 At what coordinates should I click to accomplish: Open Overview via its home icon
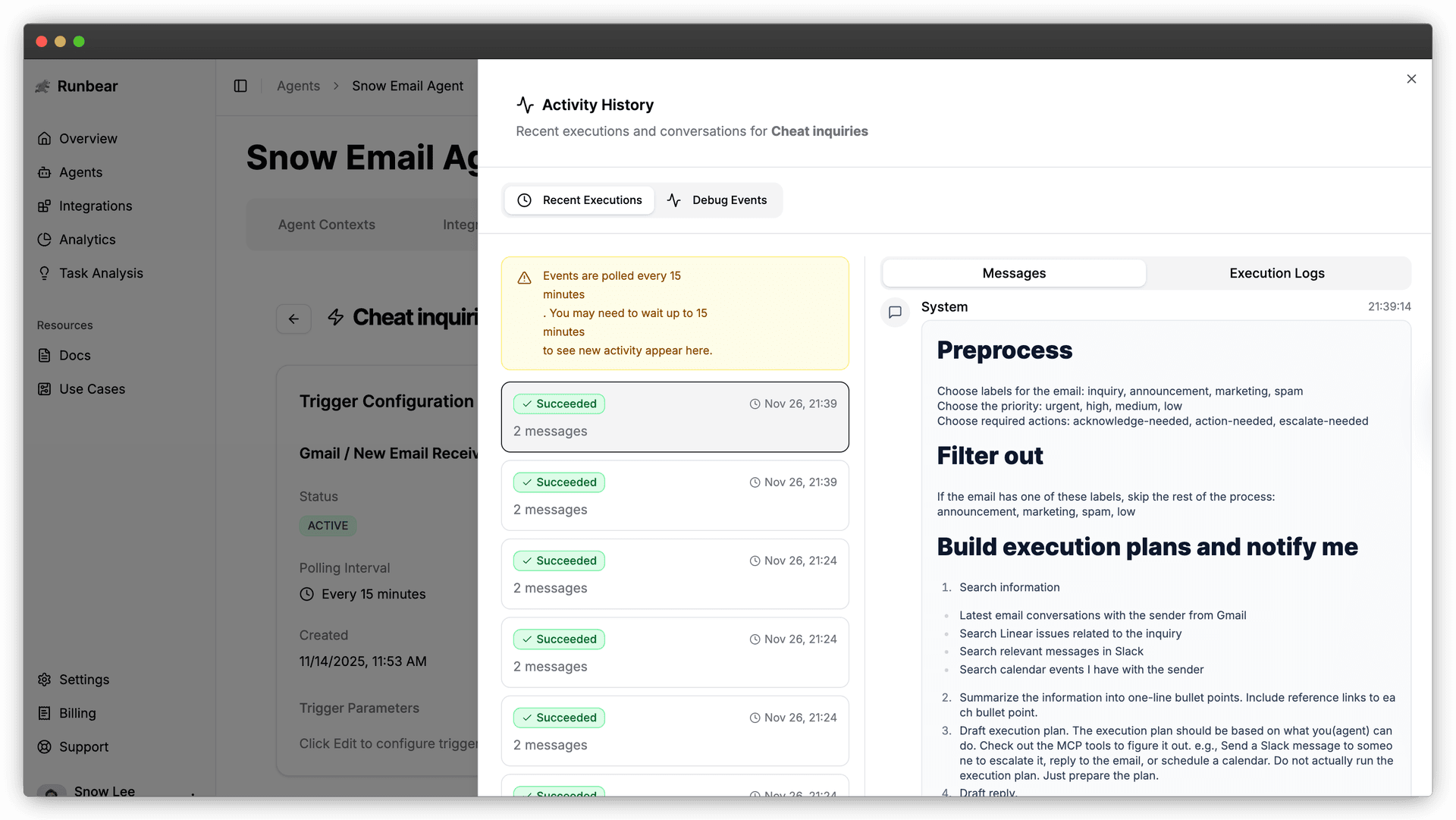(45, 139)
